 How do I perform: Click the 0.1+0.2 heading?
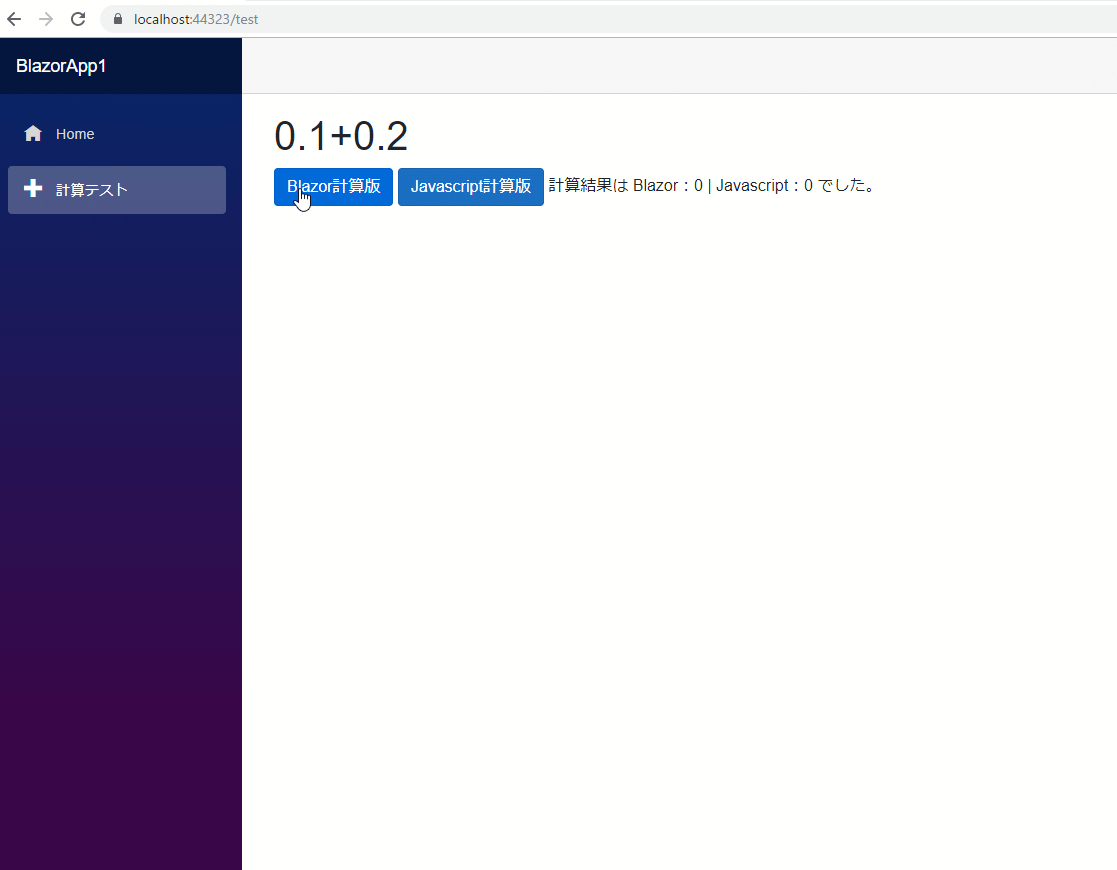pyautogui.click(x=341, y=136)
